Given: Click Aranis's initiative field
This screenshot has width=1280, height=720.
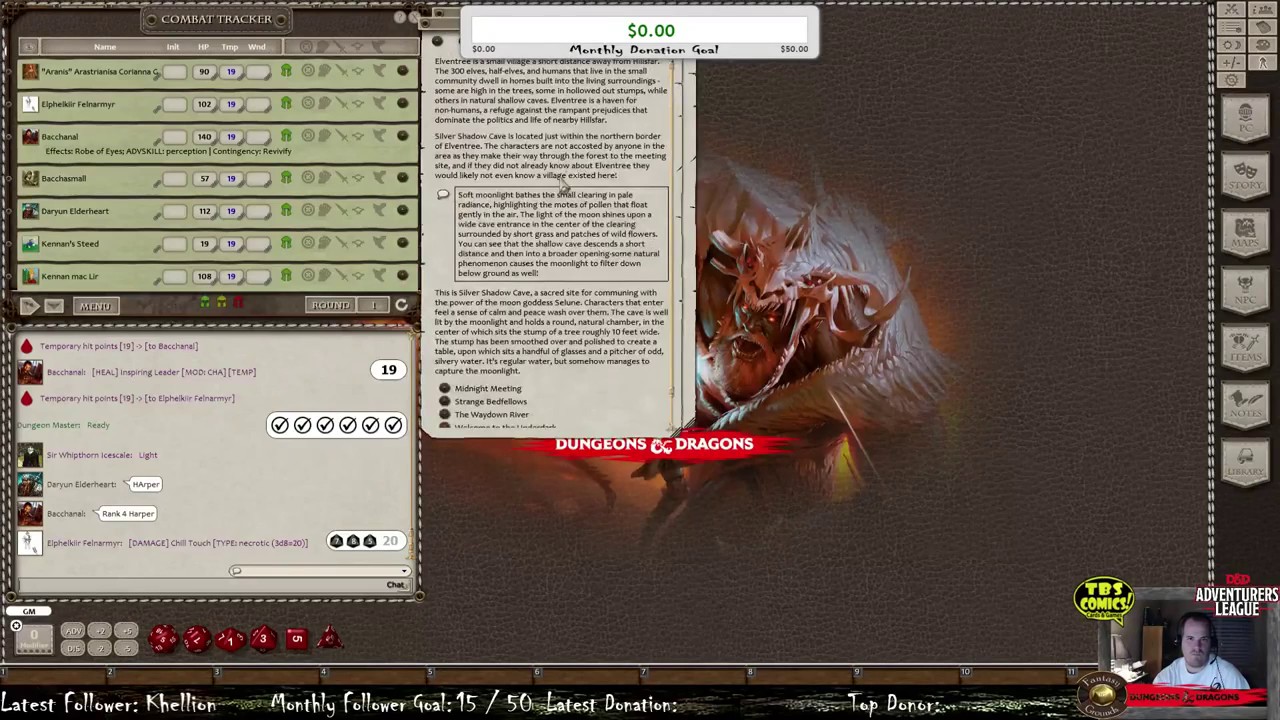Looking at the screenshot, I should pos(174,71).
